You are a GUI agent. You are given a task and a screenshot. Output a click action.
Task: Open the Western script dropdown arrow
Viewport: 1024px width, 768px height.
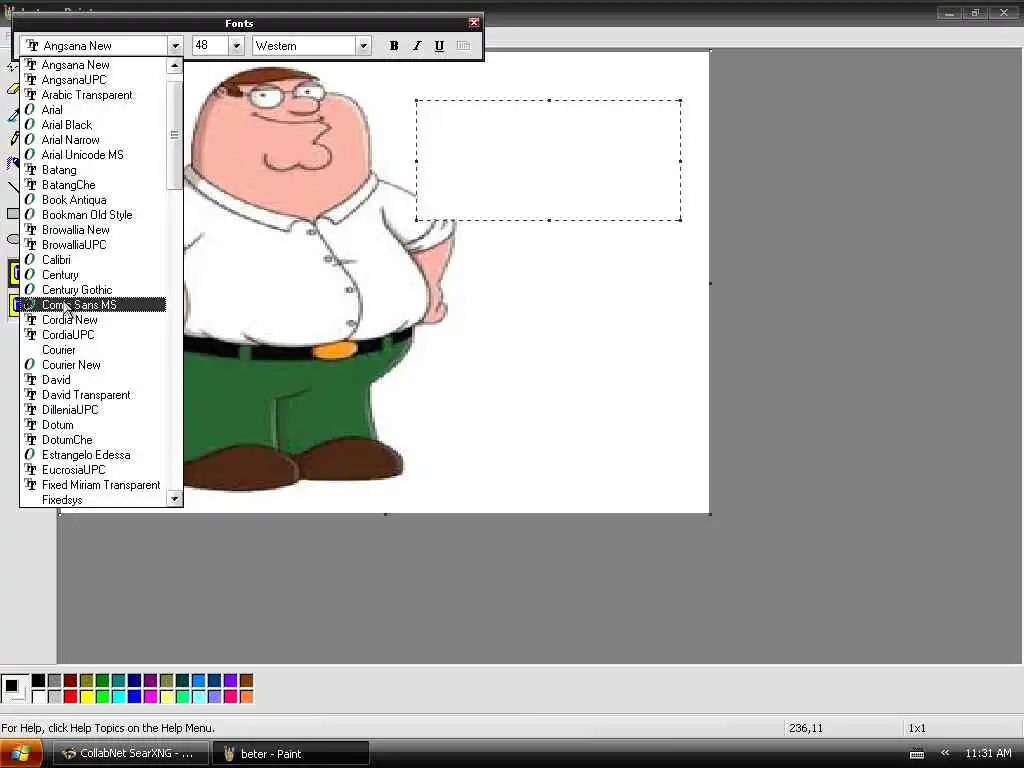click(364, 46)
